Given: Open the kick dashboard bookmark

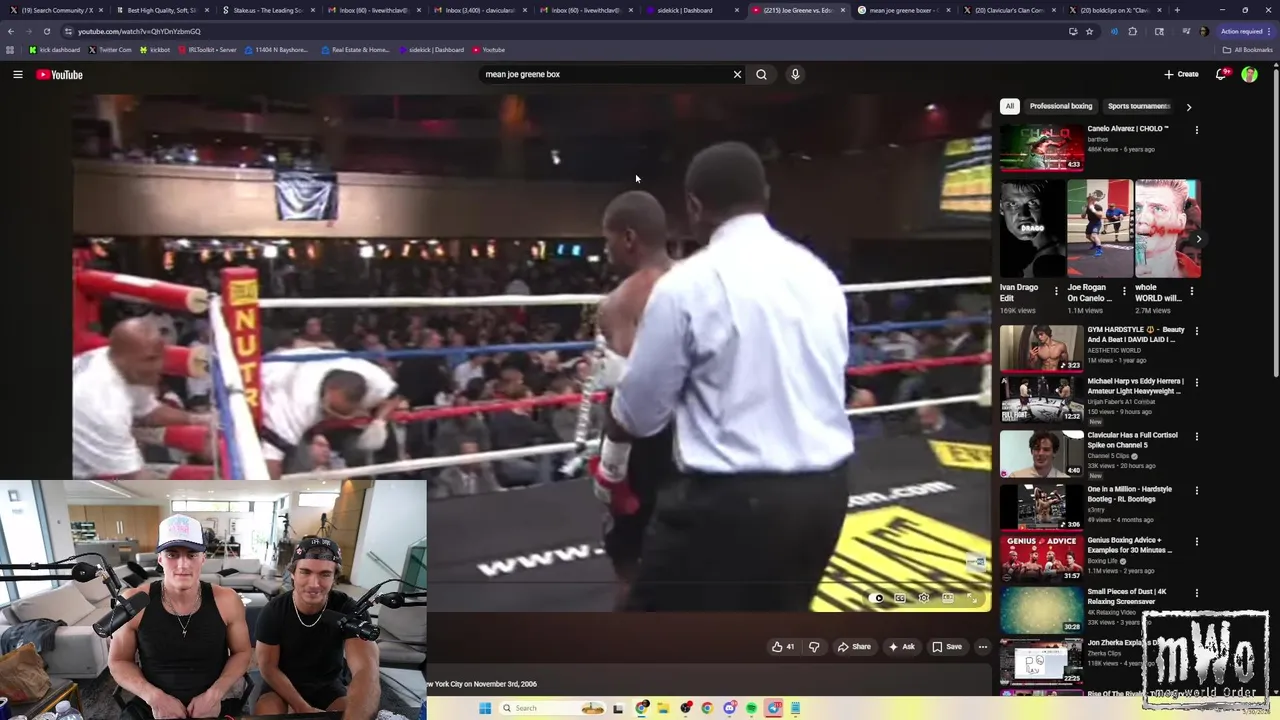Looking at the screenshot, I should tap(55, 50).
